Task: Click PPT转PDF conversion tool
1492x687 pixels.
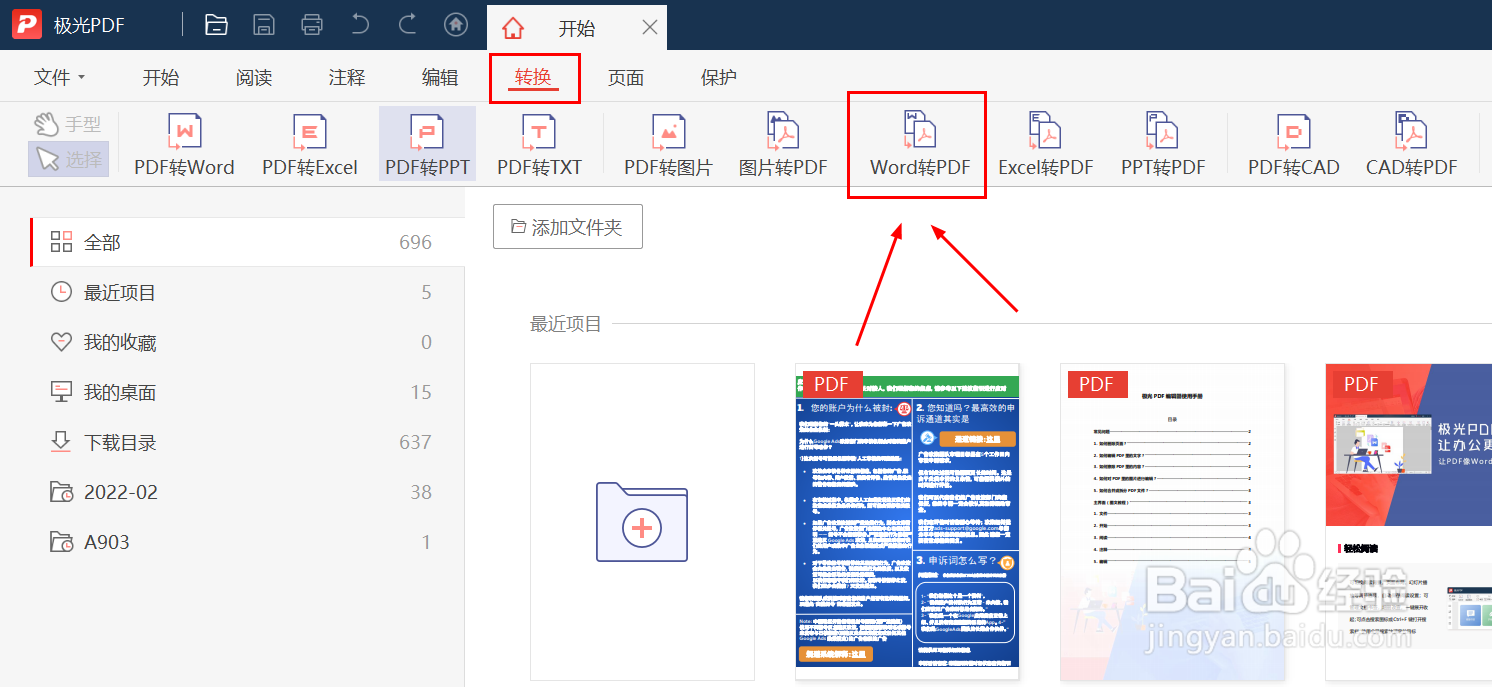Action: coord(1163,145)
